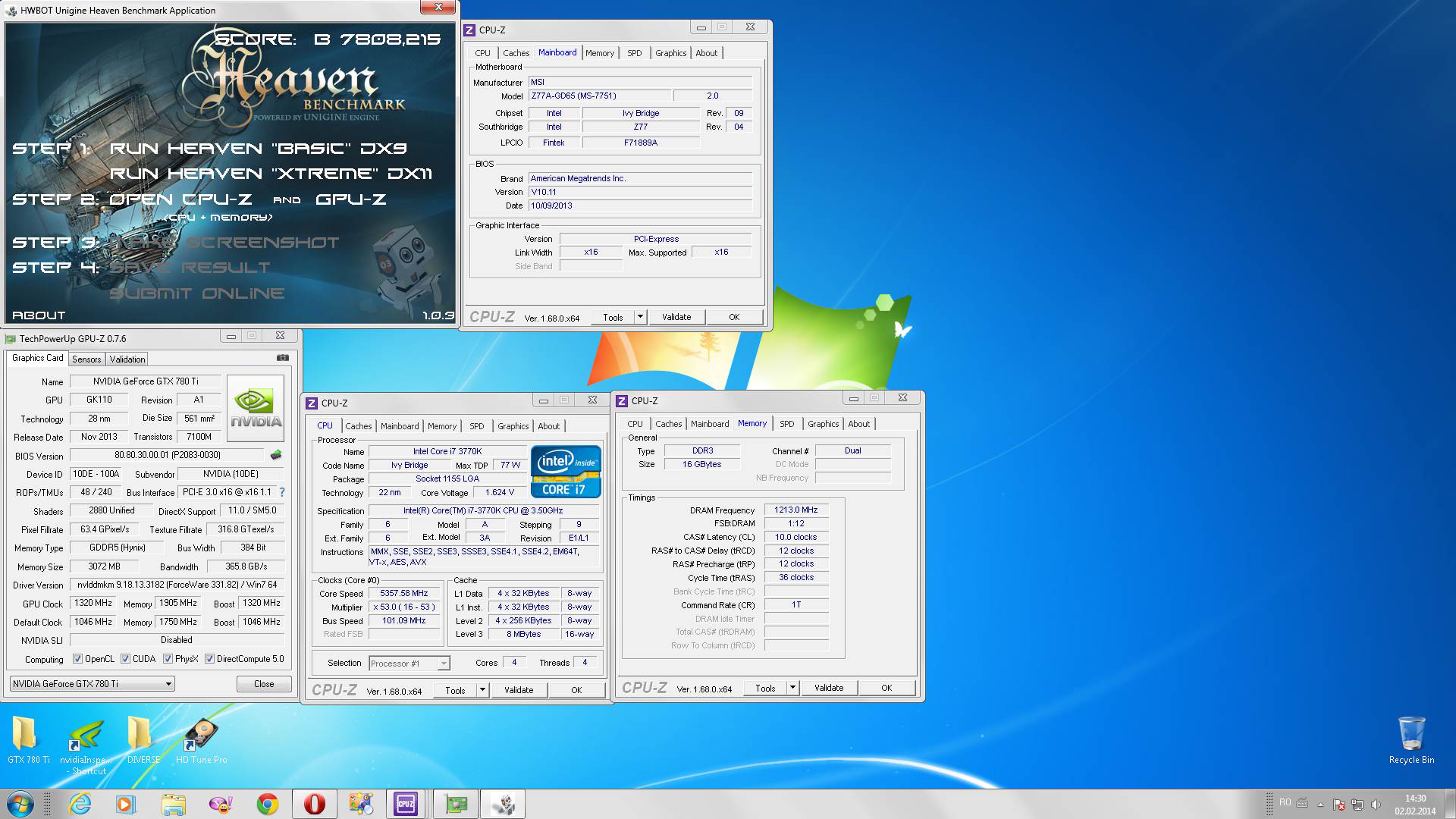Click Run Heaven Xtreme DX11 step

pos(271,174)
